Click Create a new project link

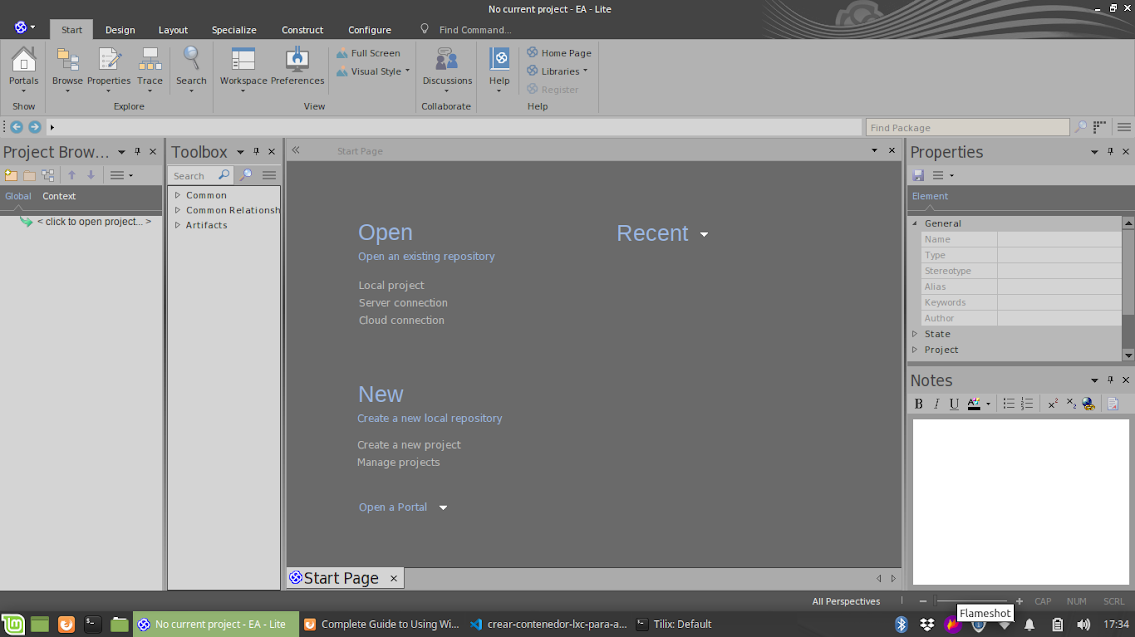409,445
